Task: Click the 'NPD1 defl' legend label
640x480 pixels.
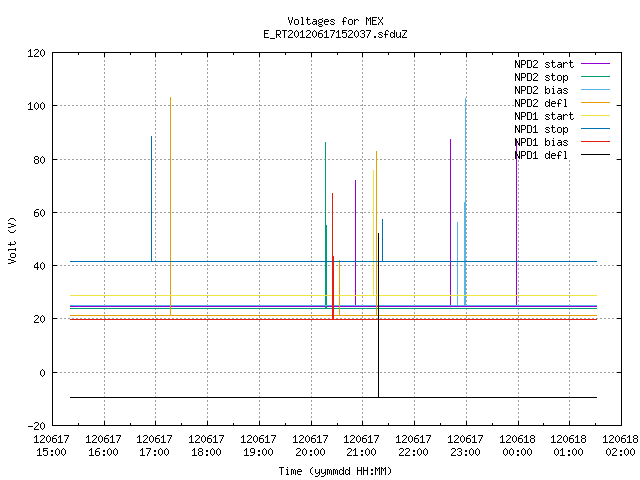Action: [541, 156]
